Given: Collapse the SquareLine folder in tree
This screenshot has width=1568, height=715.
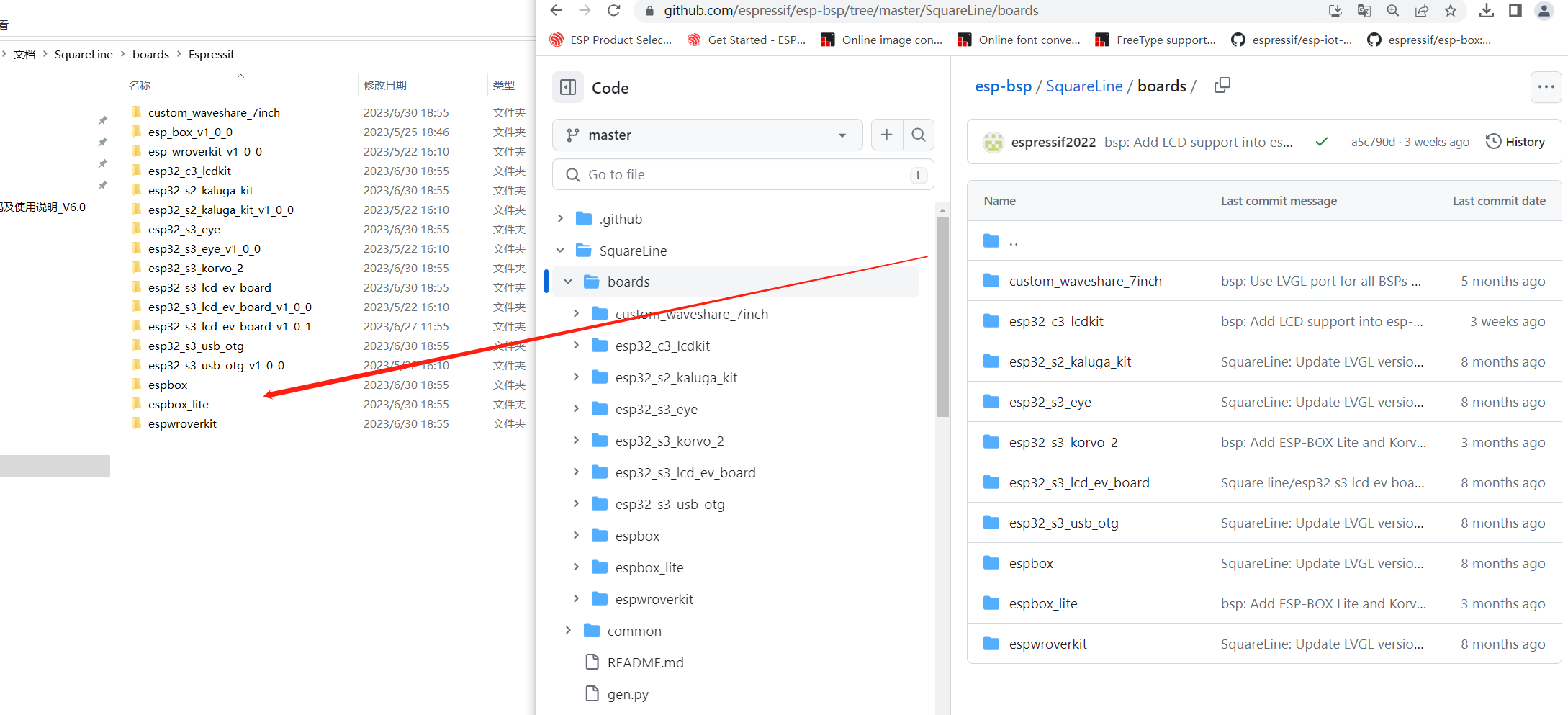Looking at the screenshot, I should pos(560,250).
